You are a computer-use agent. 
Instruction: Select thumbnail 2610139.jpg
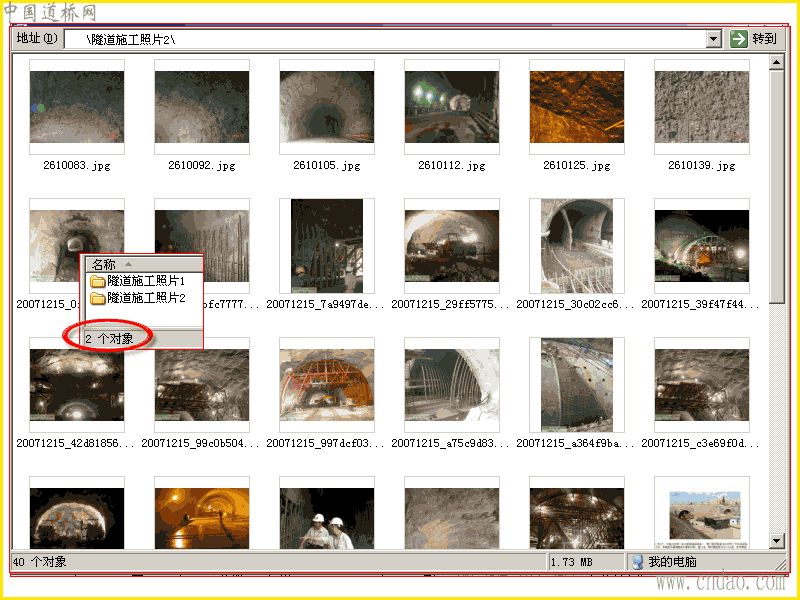tap(702, 107)
